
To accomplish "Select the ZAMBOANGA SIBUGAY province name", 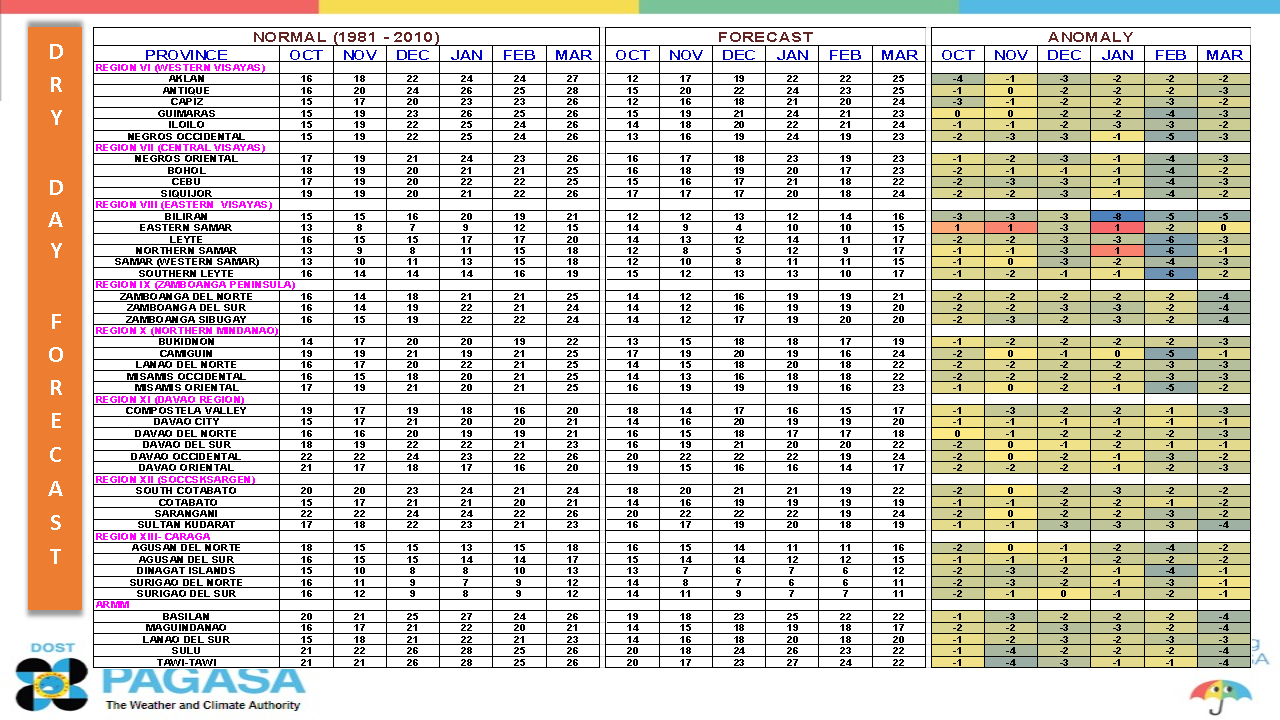I will (x=186, y=319).
